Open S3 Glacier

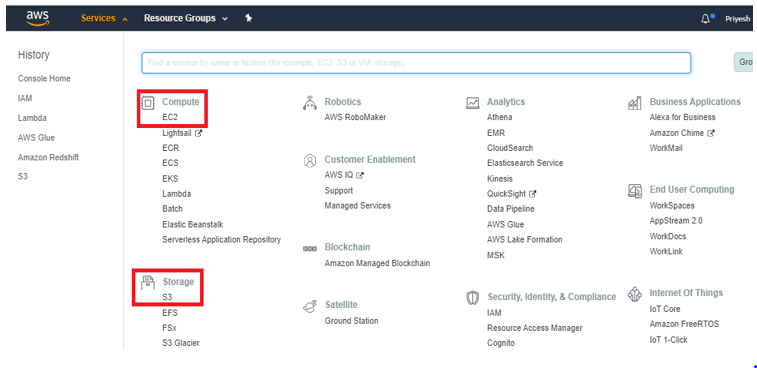point(181,343)
